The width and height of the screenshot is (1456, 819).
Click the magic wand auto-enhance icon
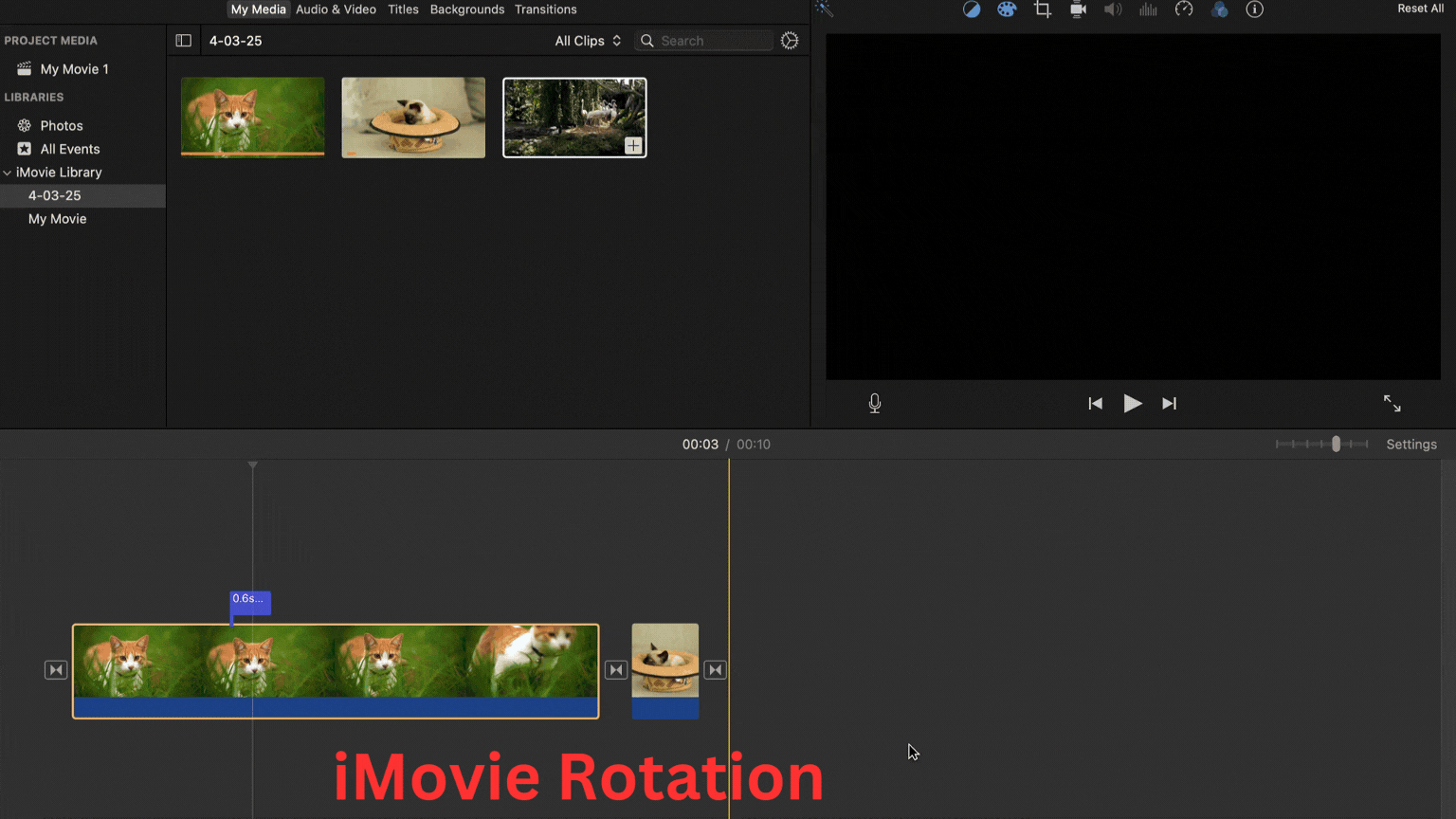pyautogui.click(x=825, y=9)
